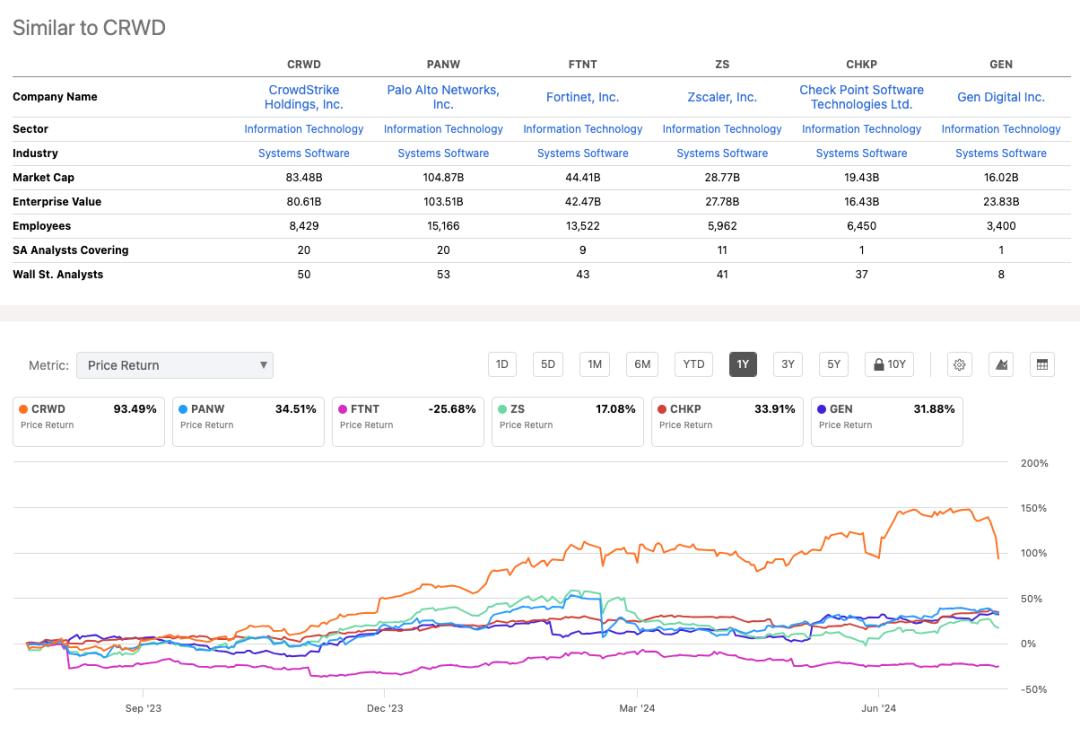Click the CHKP column header
Screen dimensions: 1080x736
click(x=862, y=64)
